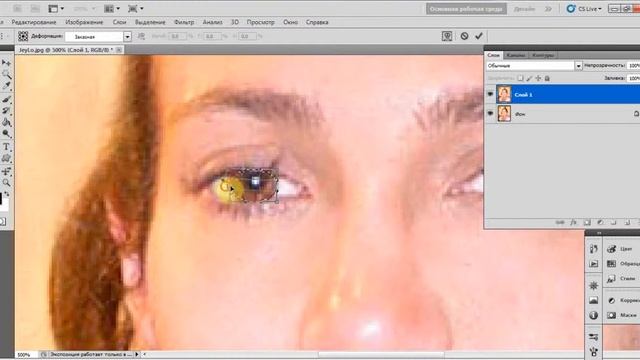Image resolution: width=640 pixels, height=360 pixels.
Task: Click the layer opacity (Непрозрачность) value field
Action: click(x=633, y=65)
